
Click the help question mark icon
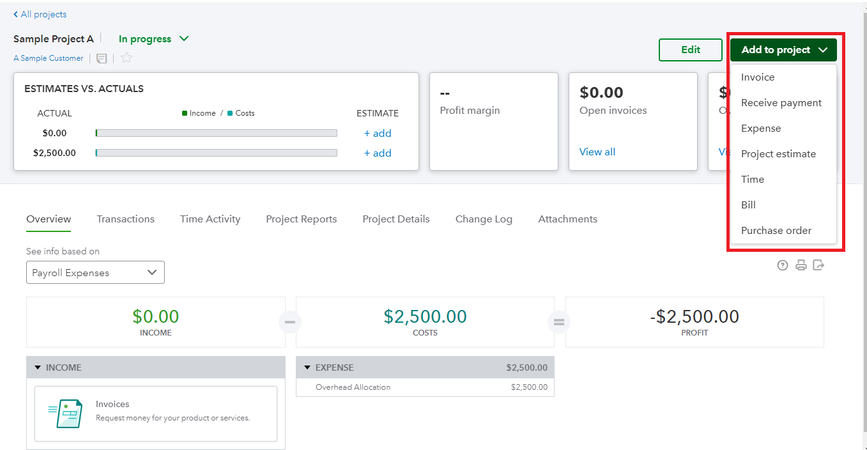(782, 265)
